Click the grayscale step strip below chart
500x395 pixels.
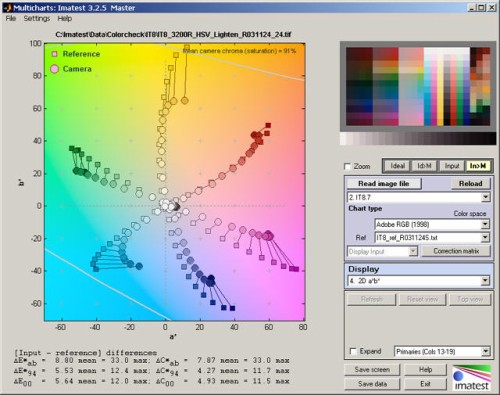point(418,139)
